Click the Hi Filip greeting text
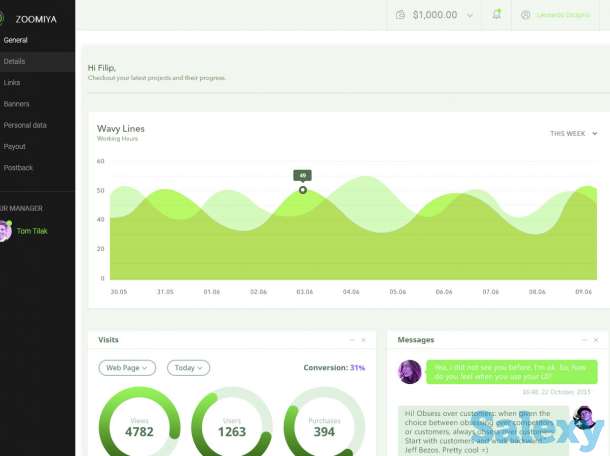 (x=102, y=68)
